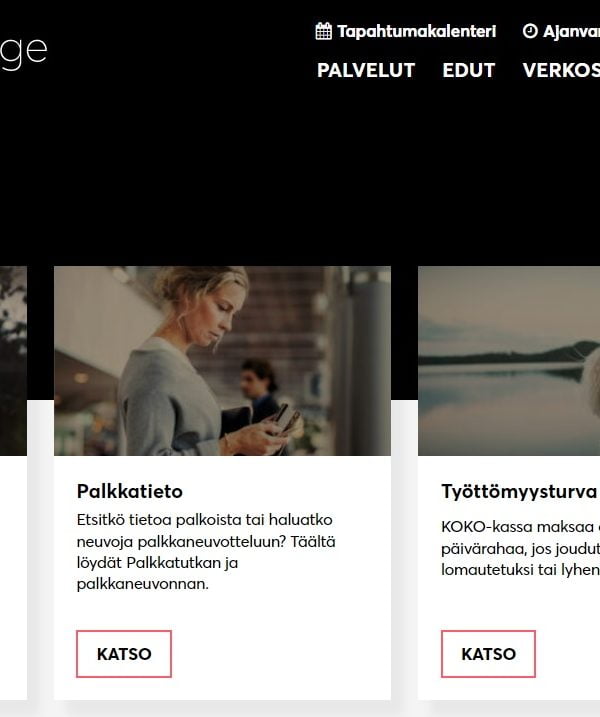This screenshot has height=717, width=600.
Task: Click the phone held by woman in photo
Action: (284, 416)
